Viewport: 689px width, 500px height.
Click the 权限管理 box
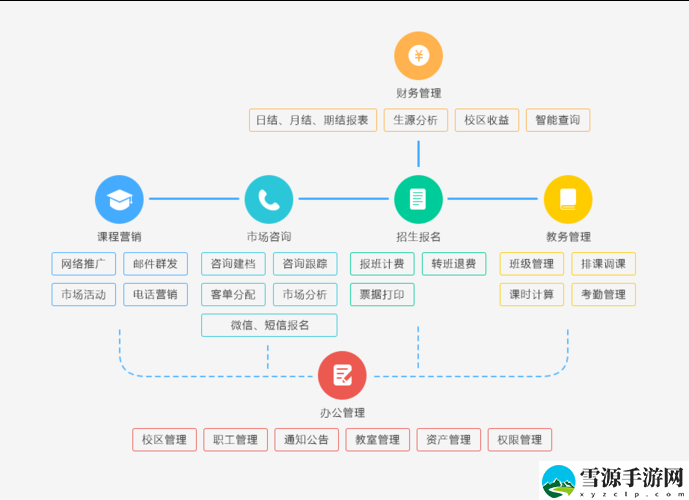[520, 440]
